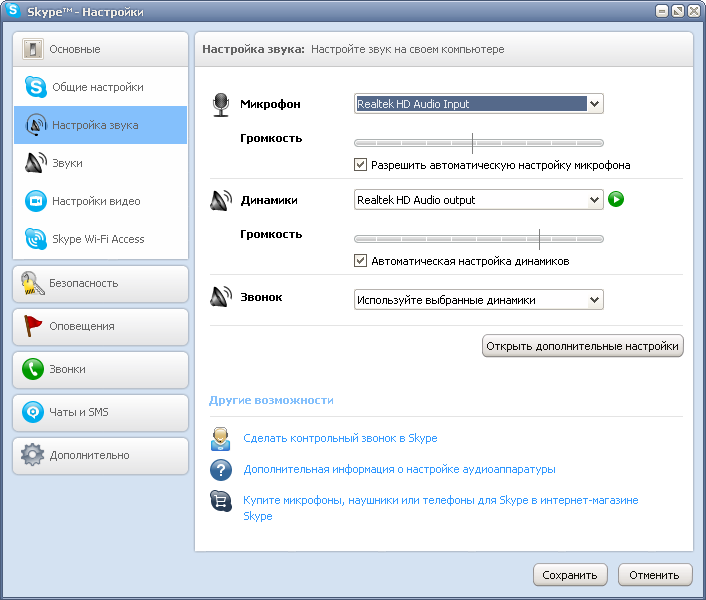Click the Skype logo in the title bar
The width and height of the screenshot is (706, 600).
[x=13, y=10]
